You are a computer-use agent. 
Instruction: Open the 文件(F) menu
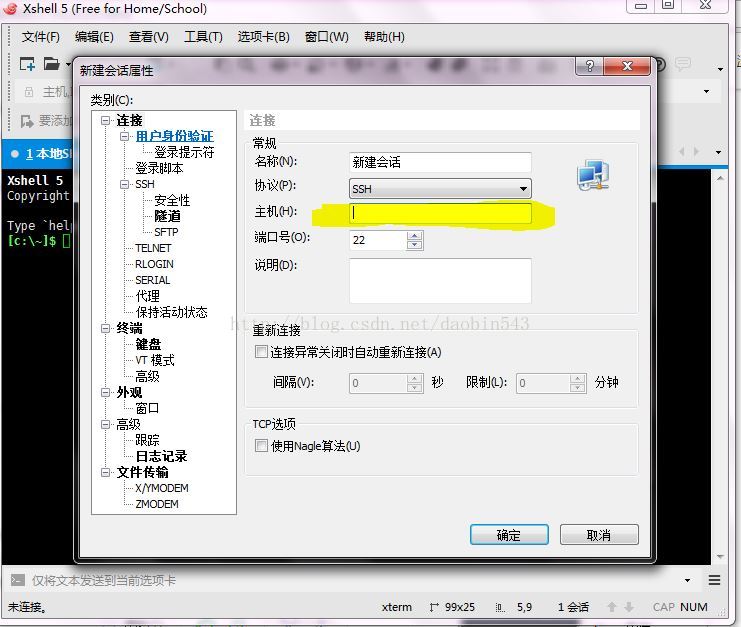(x=41, y=37)
